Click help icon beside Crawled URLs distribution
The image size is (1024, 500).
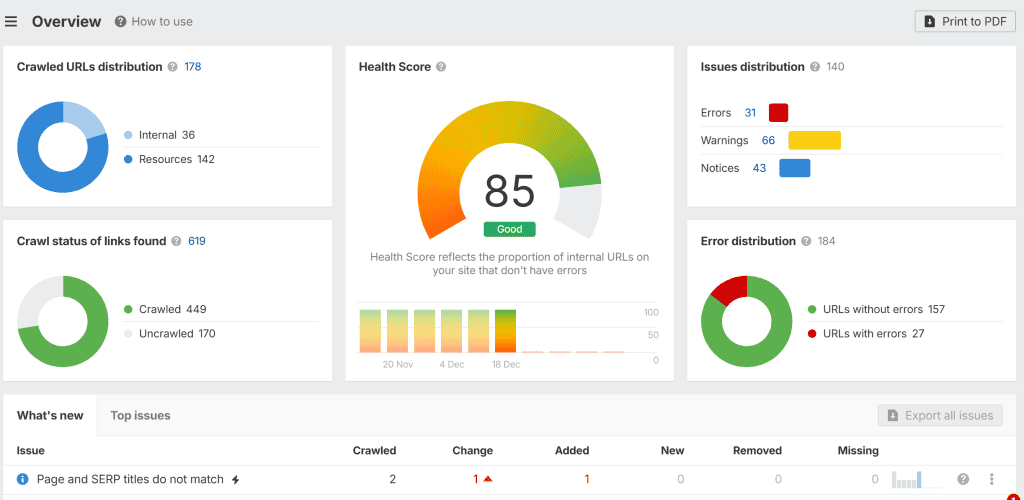[172, 67]
